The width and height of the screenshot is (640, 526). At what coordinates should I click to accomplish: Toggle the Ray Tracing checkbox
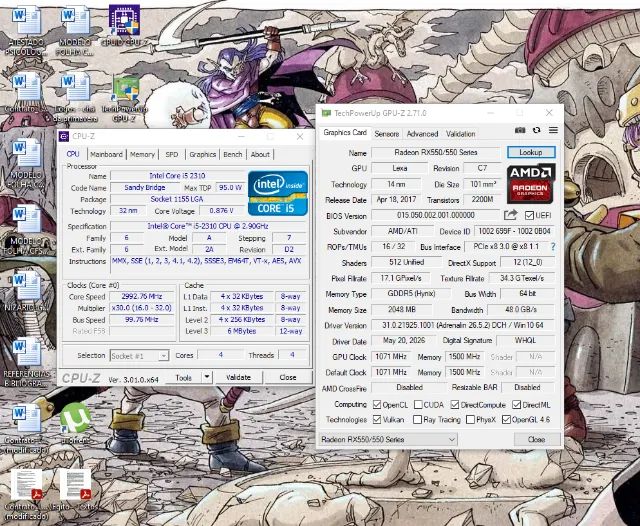417,419
